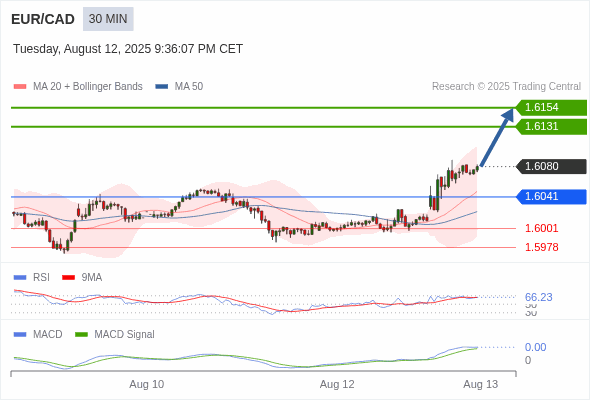The width and height of the screenshot is (590, 400).
Task: Click the MACD Signal green swatch
Action: 81,335
